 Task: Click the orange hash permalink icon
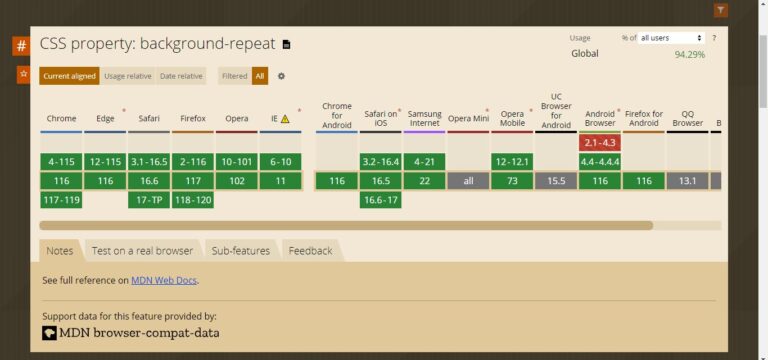21,47
